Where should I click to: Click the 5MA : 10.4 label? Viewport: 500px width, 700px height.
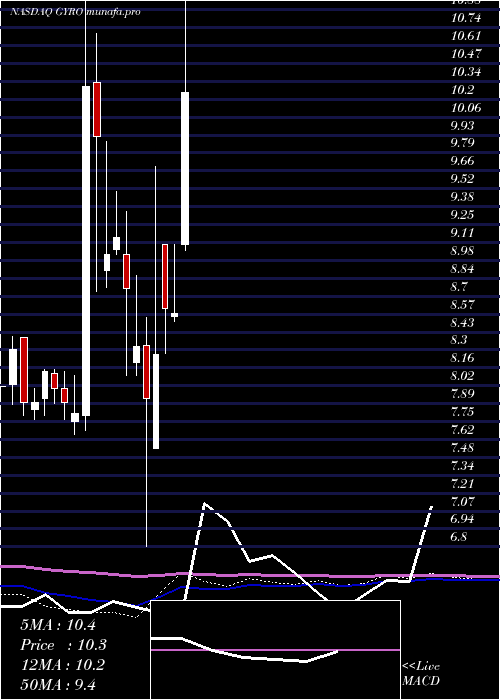[x=58, y=625]
